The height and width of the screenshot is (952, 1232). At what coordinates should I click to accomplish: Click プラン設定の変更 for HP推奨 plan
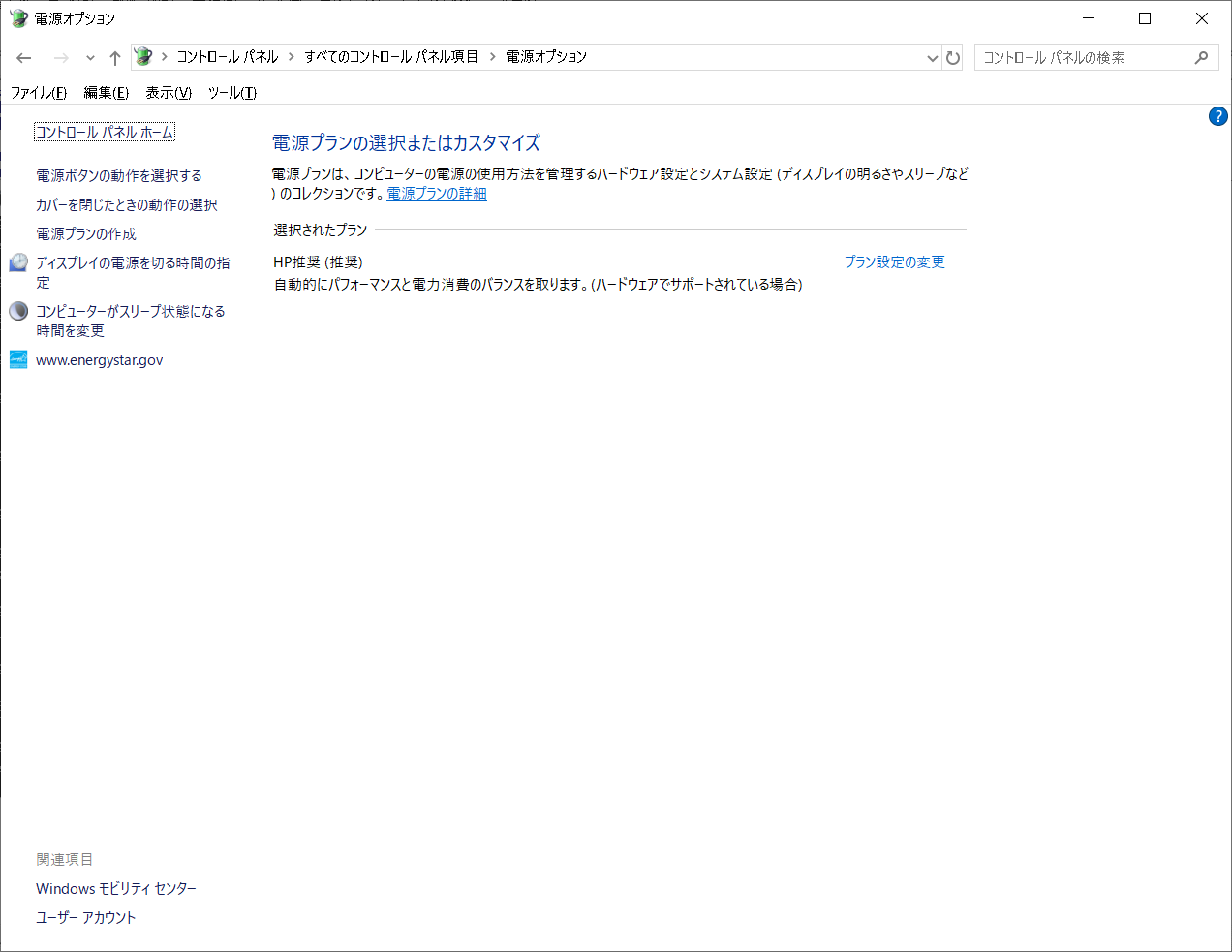pos(894,261)
